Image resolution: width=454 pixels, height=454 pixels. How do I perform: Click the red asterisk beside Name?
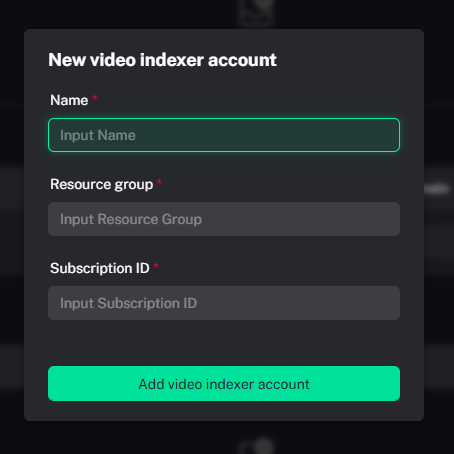[95, 98]
